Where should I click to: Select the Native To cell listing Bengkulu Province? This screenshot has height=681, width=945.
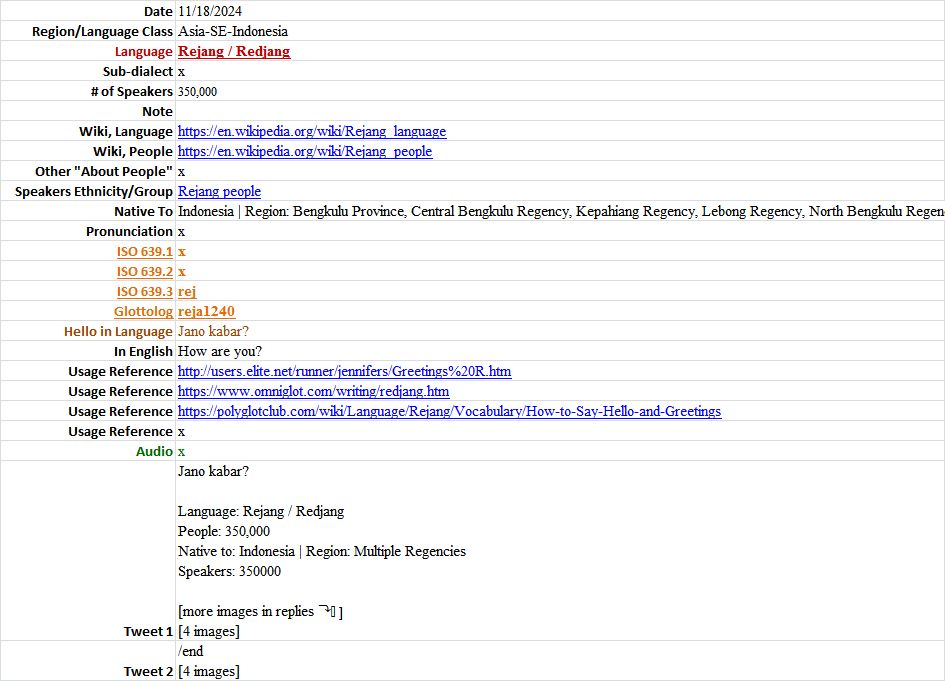tap(560, 212)
